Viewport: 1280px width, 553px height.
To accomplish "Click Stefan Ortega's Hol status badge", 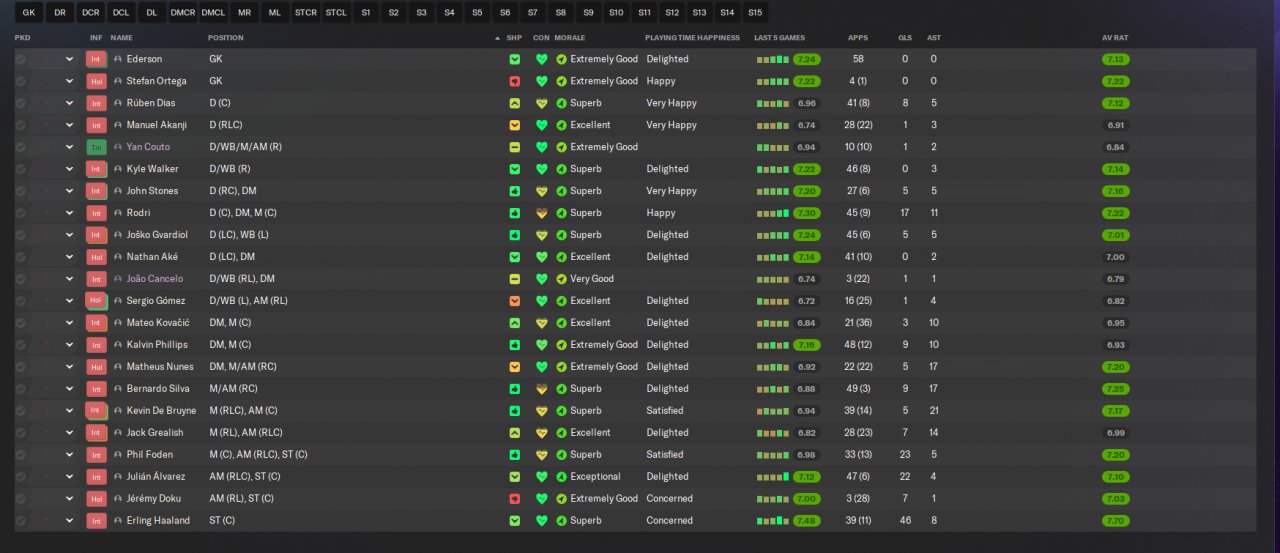I will point(96,81).
